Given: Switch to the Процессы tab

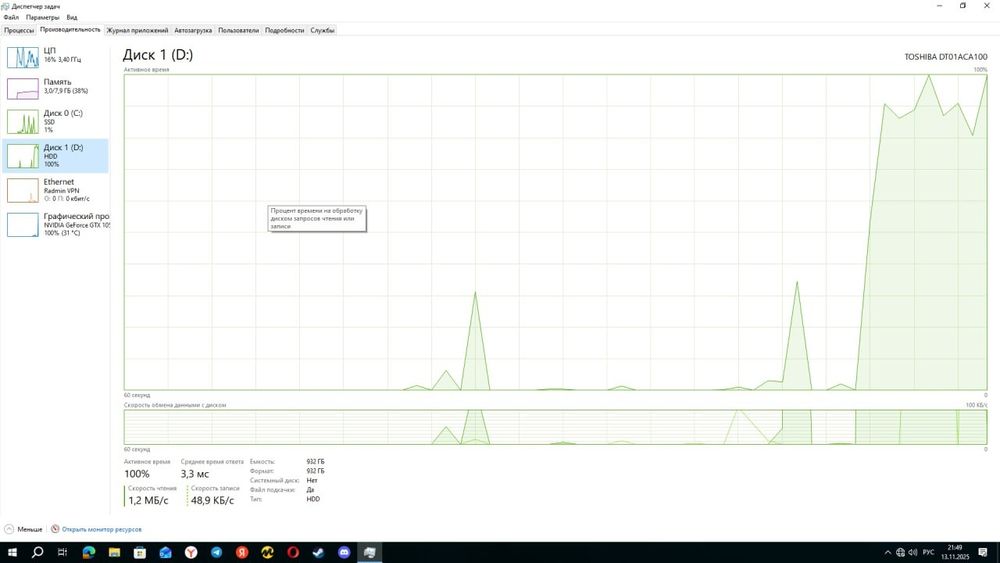Looking at the screenshot, I should 18,30.
